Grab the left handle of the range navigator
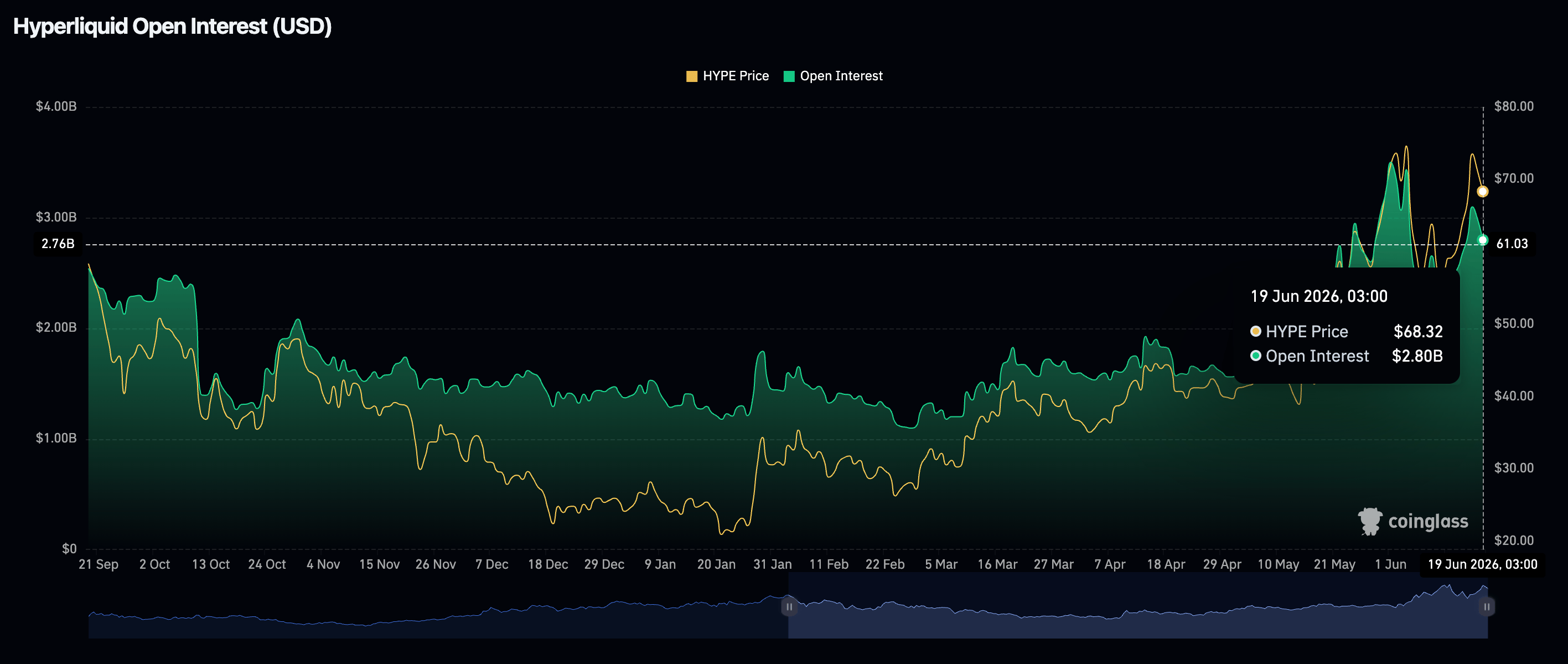 [x=789, y=607]
